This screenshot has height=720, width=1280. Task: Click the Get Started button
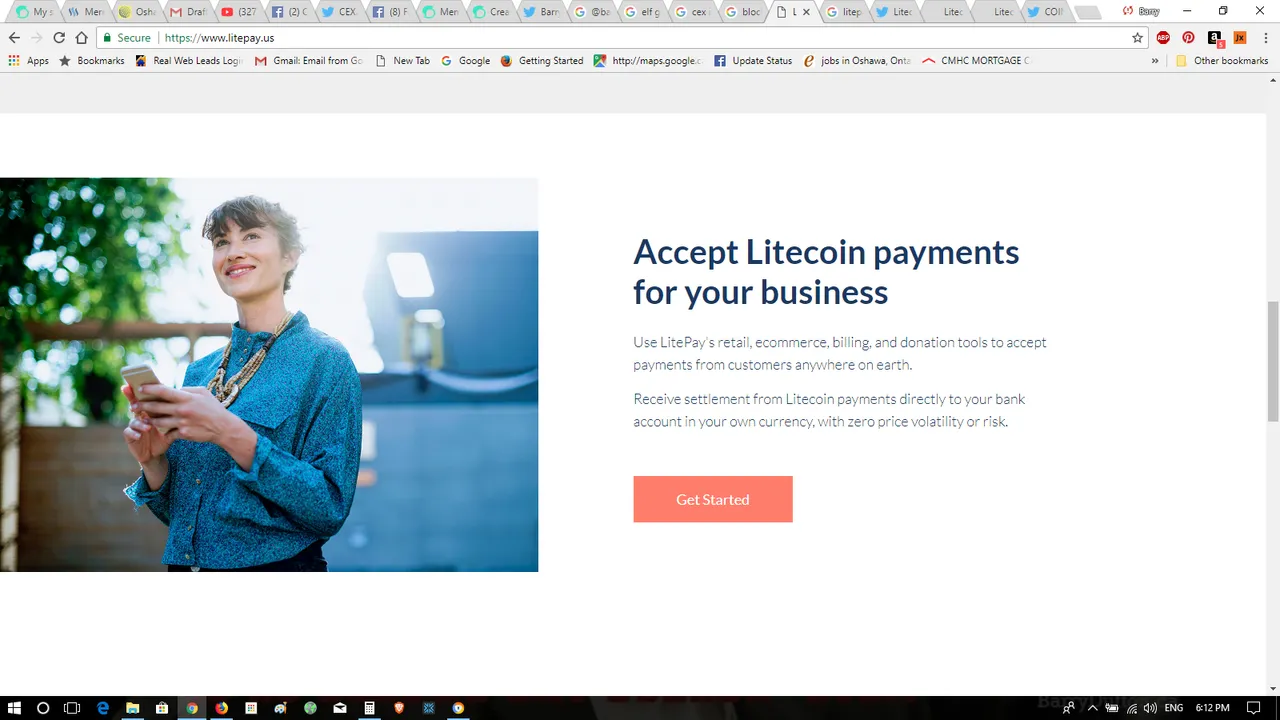tap(712, 499)
